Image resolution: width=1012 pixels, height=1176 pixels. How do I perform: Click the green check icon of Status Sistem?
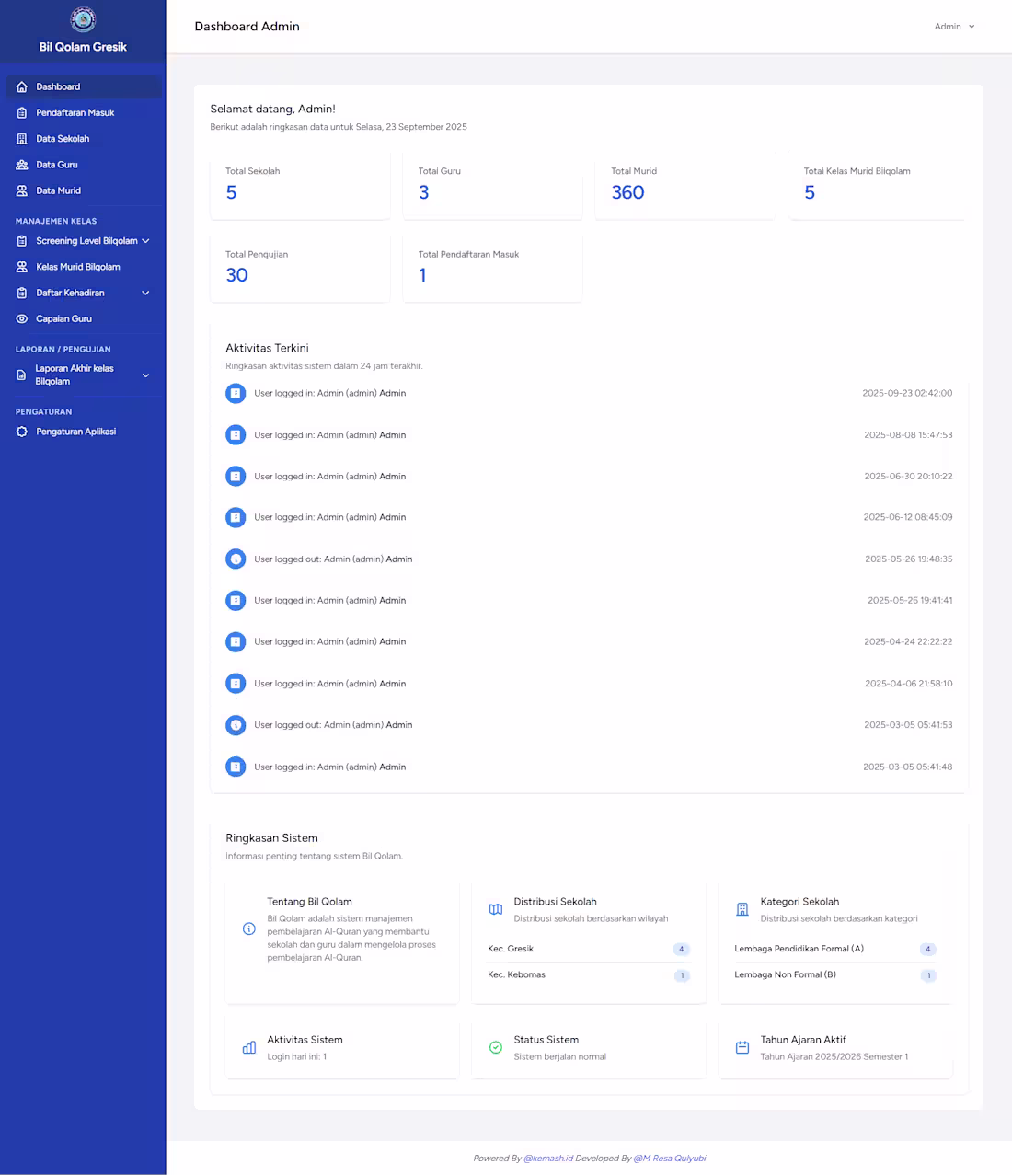[x=496, y=1047]
